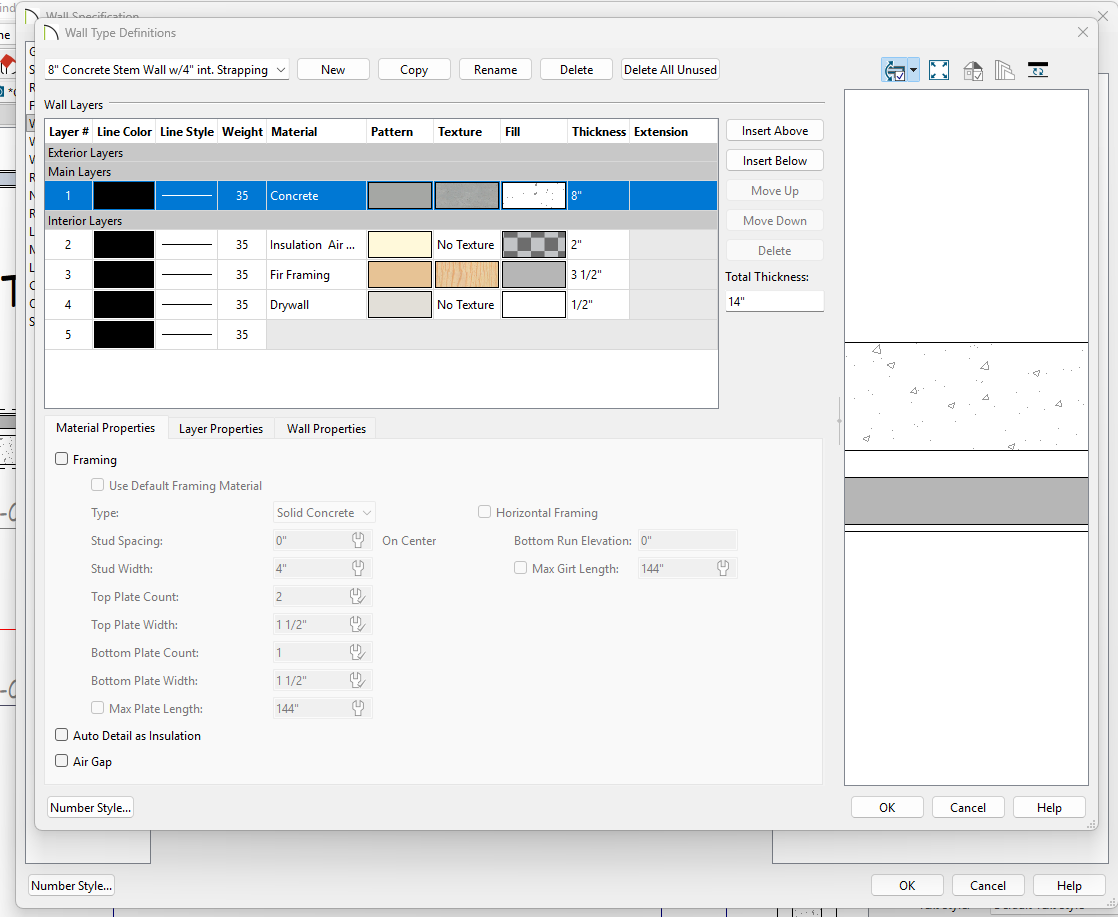The height and width of the screenshot is (917, 1118).
Task: Click the Delete All Unused button
Action: 670,70
